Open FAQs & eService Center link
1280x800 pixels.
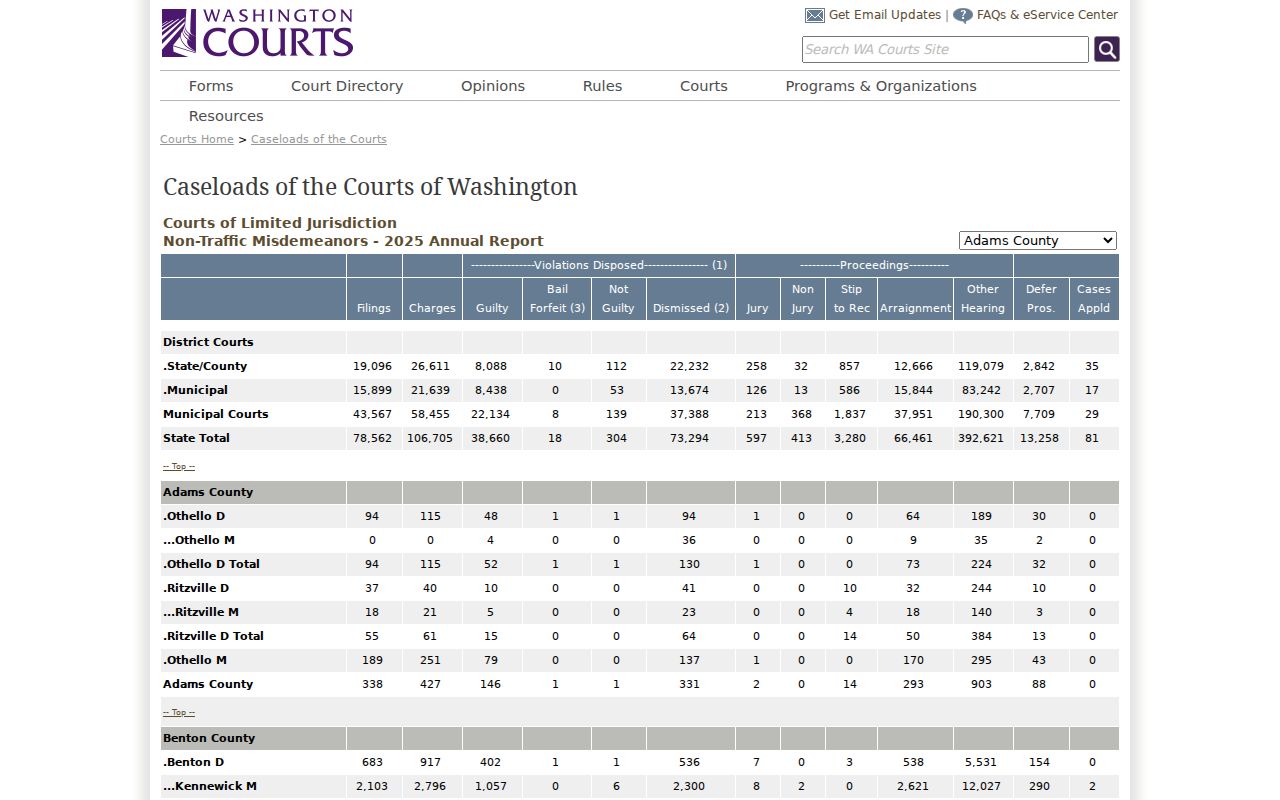[1047, 15]
